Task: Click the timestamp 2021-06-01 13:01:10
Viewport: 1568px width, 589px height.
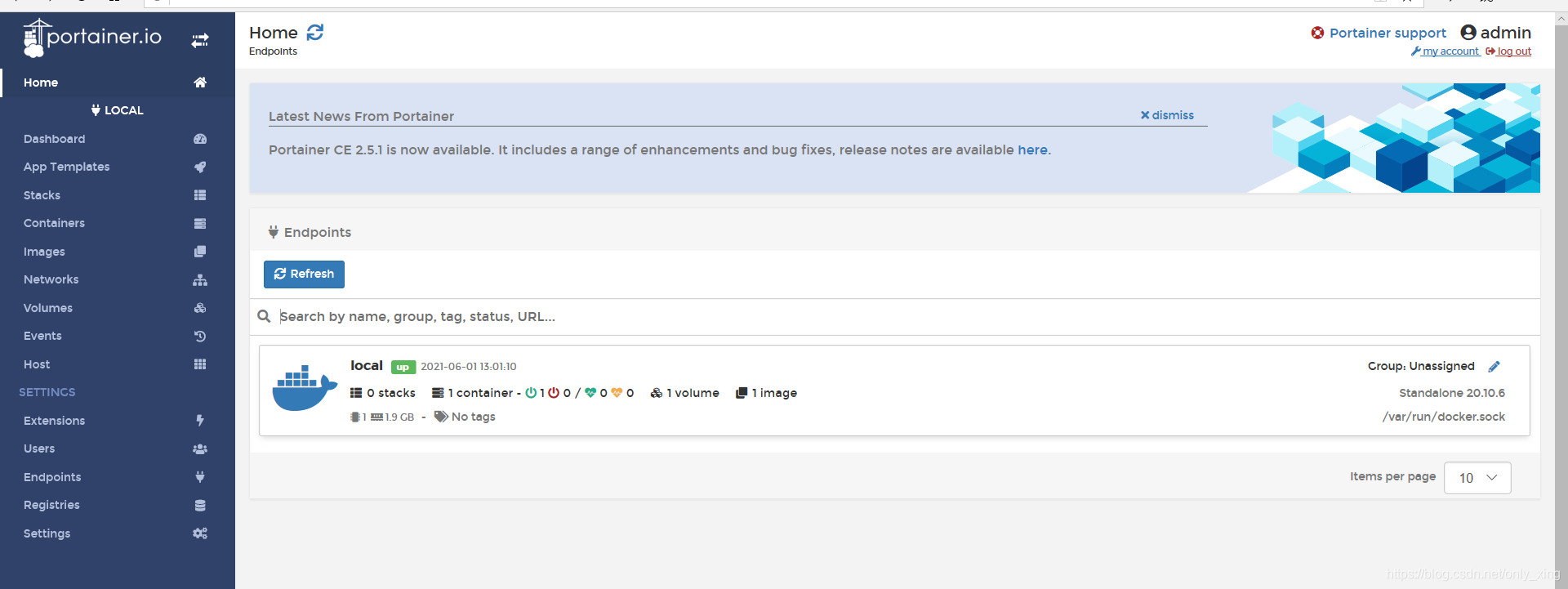Action: [x=469, y=367]
